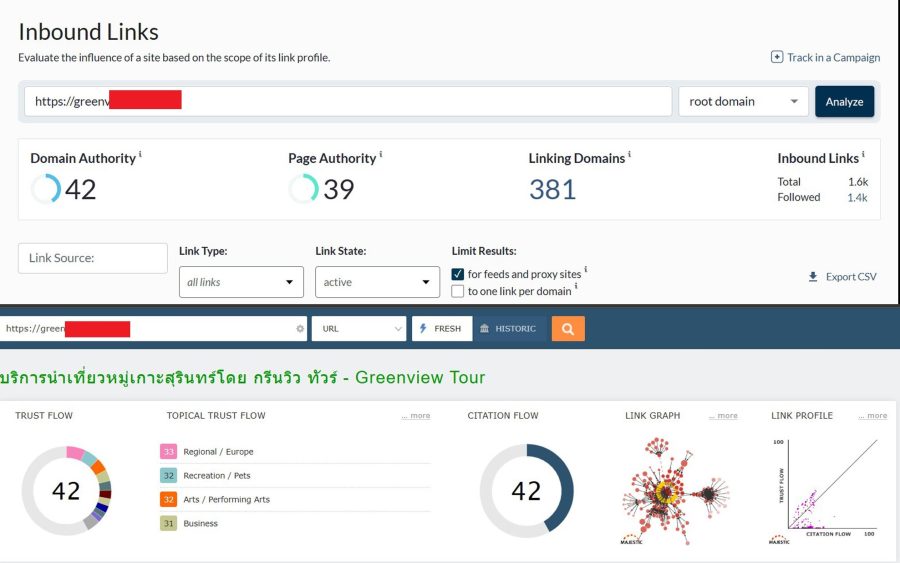Click more link next to Topical Trust Flow

click(x=416, y=416)
